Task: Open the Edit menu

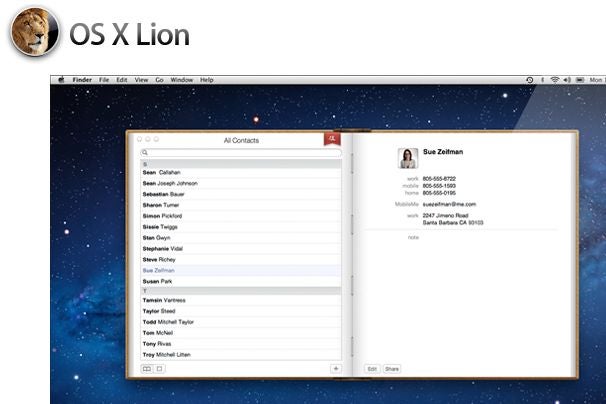Action: pyautogui.click(x=122, y=80)
